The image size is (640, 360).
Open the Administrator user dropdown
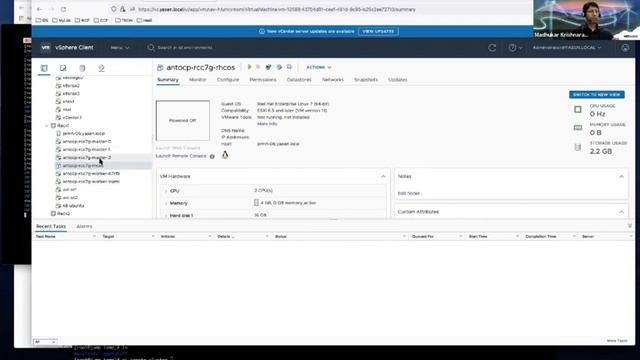(x=567, y=48)
